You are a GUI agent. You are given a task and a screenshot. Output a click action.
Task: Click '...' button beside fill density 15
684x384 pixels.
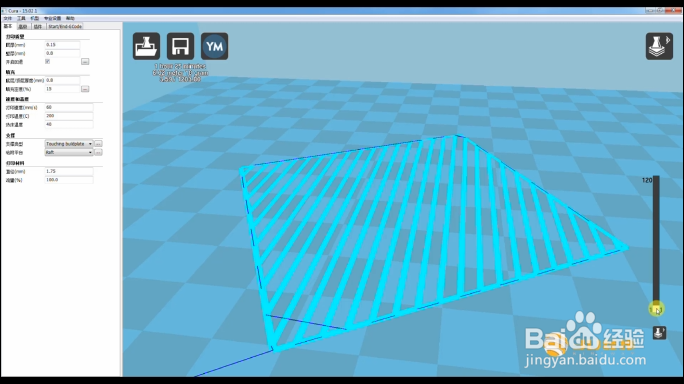(x=85, y=89)
